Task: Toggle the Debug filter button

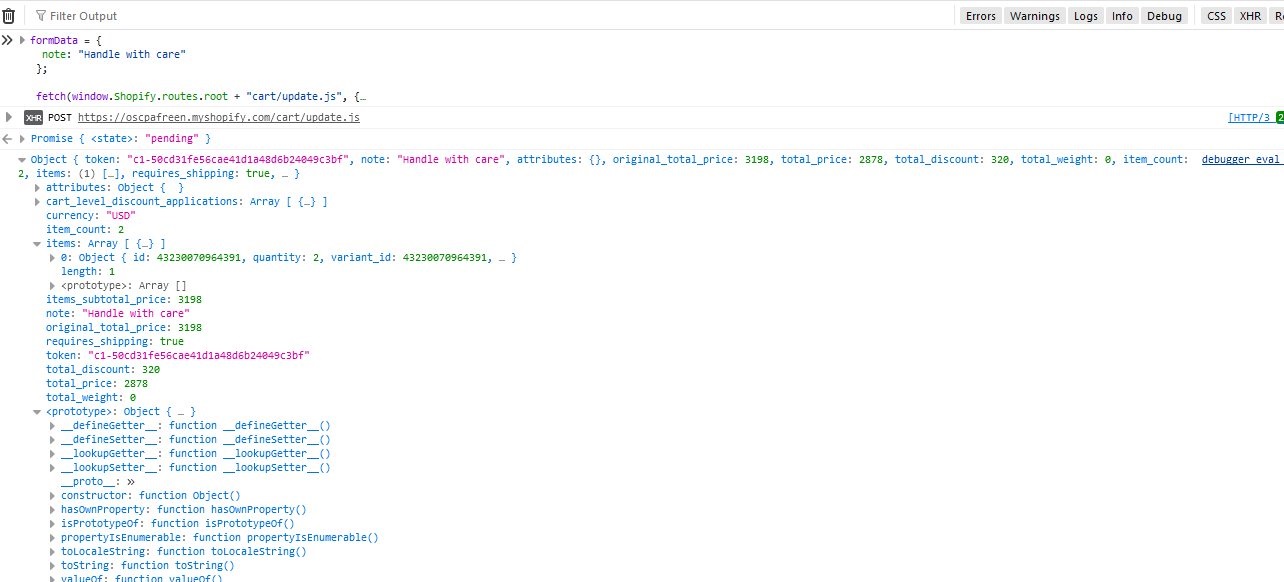Action: tap(1163, 16)
